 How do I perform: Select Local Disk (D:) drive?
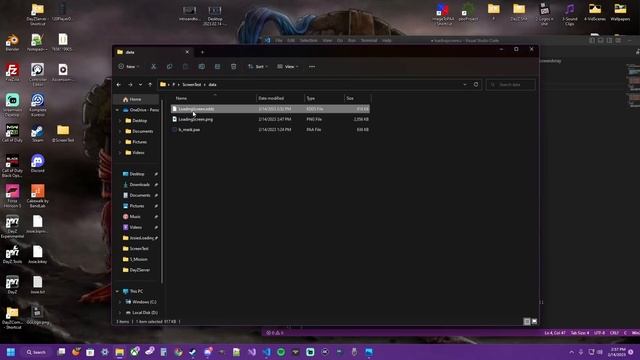click(144, 313)
